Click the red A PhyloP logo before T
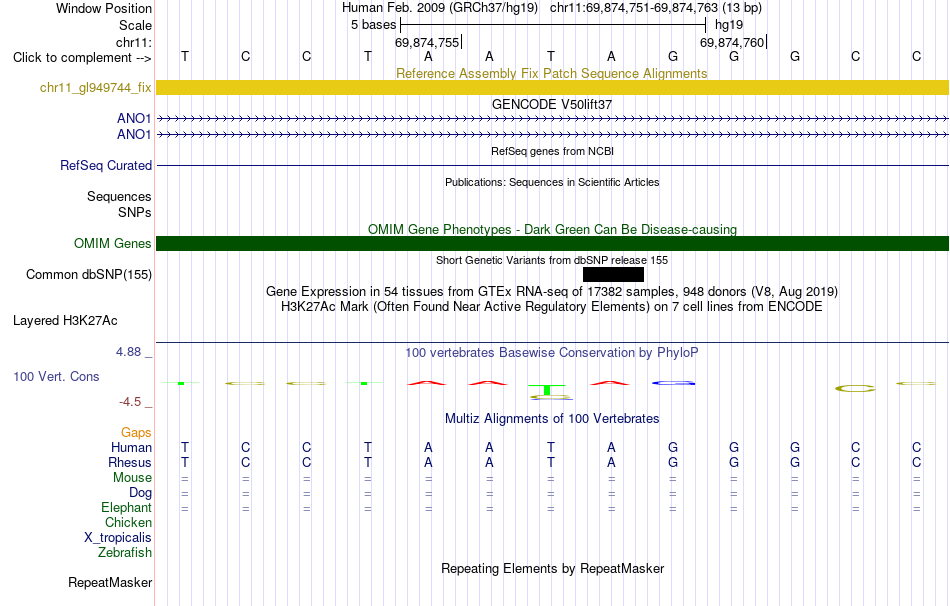This screenshot has width=950, height=606. 488,382
